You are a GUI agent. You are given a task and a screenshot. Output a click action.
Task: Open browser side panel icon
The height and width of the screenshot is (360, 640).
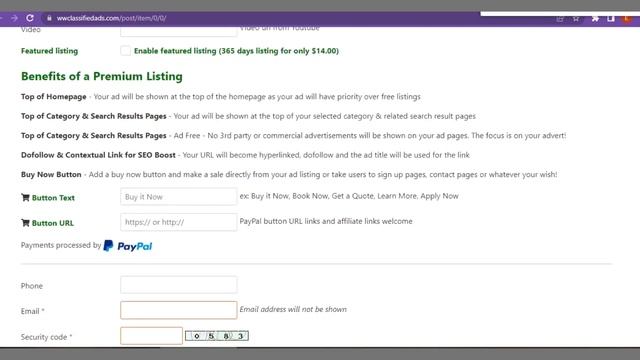pos(611,18)
